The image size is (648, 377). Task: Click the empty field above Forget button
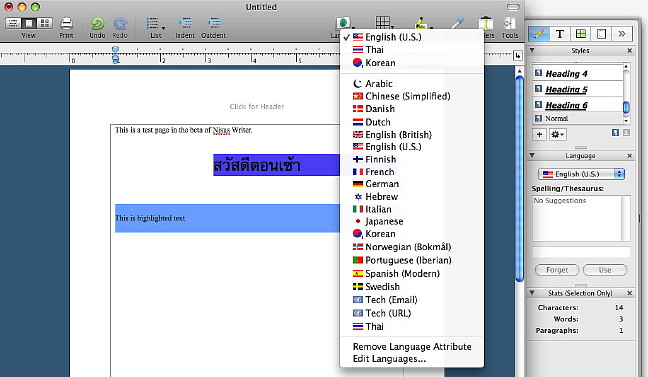(581, 252)
